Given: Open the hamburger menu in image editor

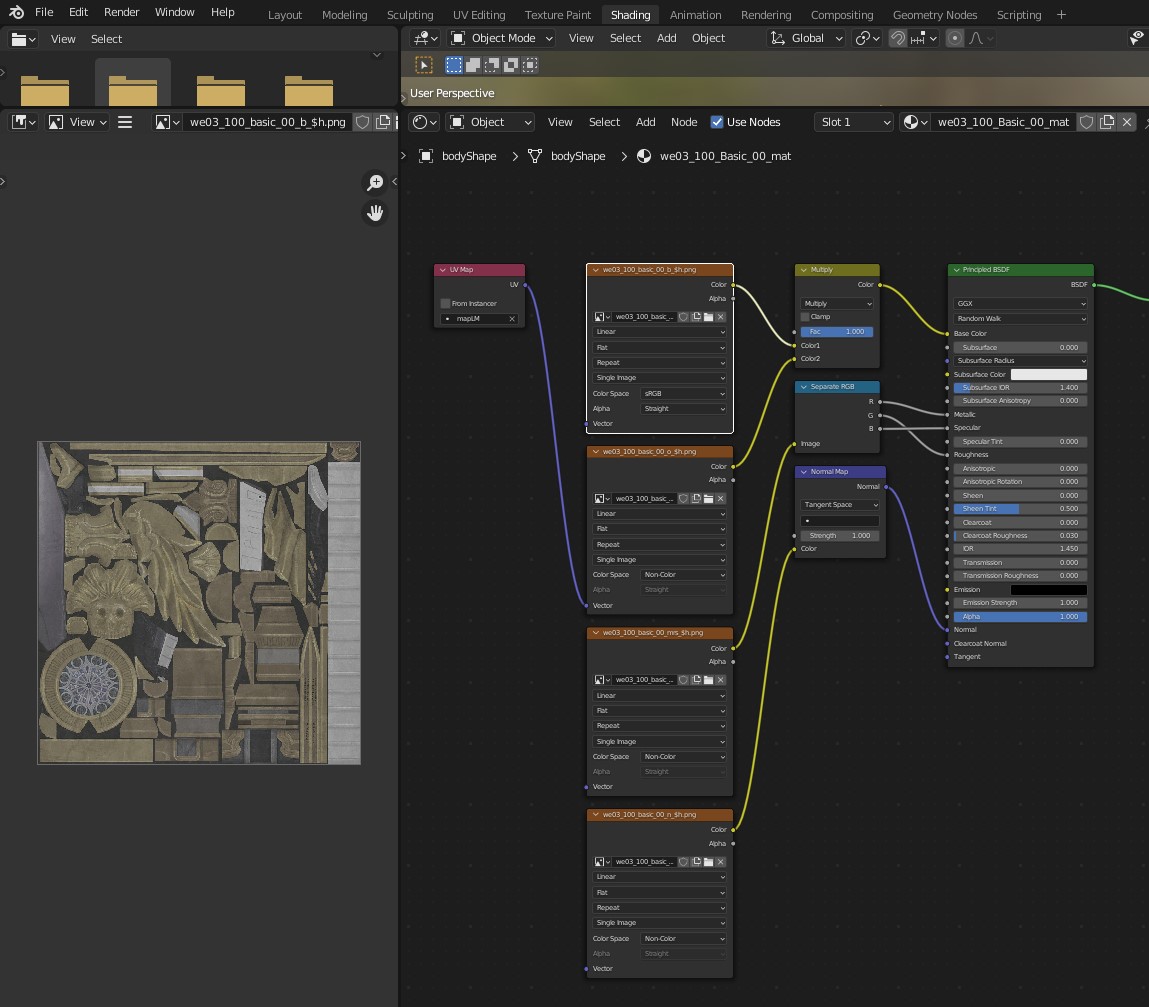Looking at the screenshot, I should click(125, 122).
